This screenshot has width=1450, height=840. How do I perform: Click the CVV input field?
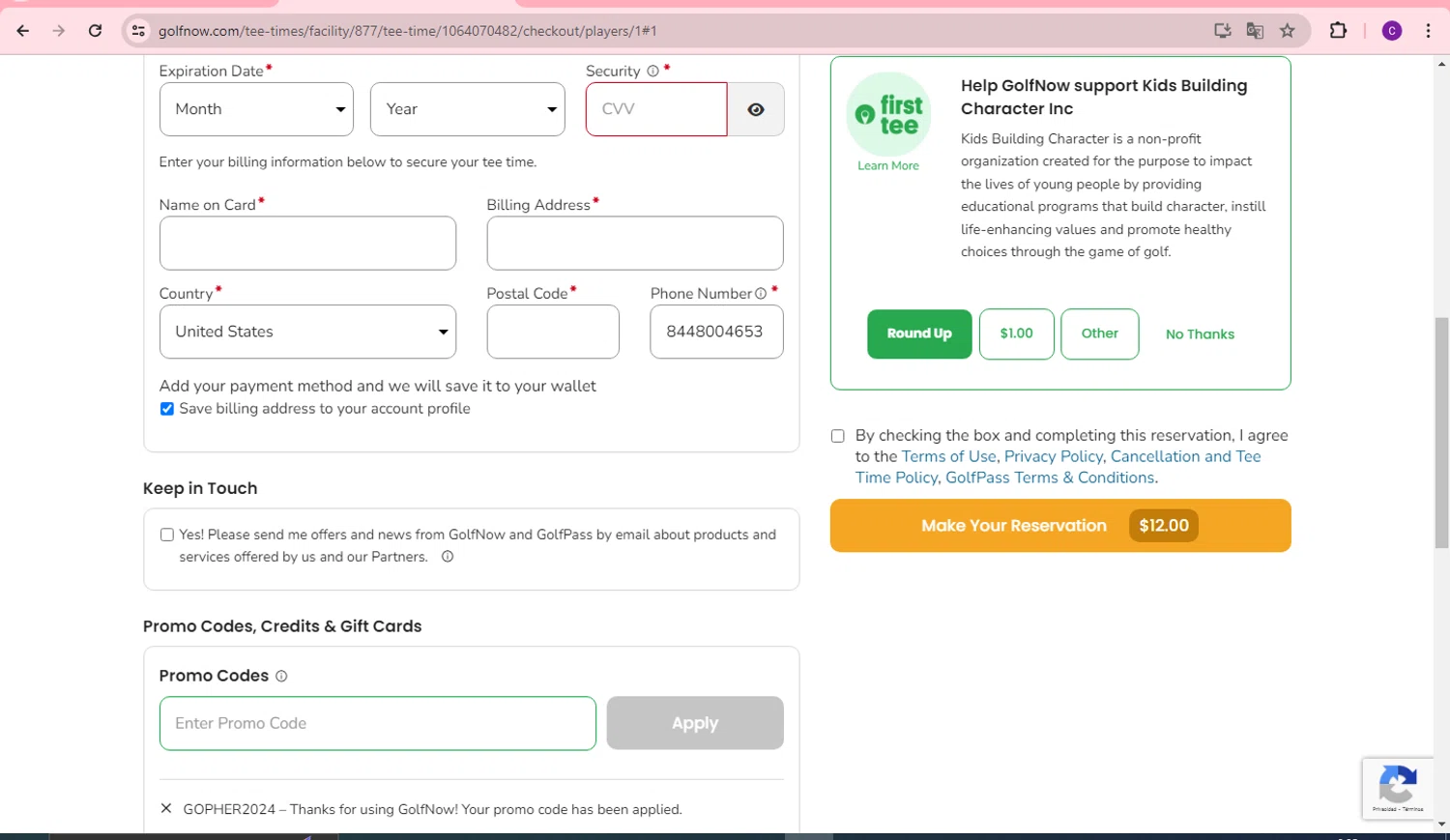click(x=656, y=109)
